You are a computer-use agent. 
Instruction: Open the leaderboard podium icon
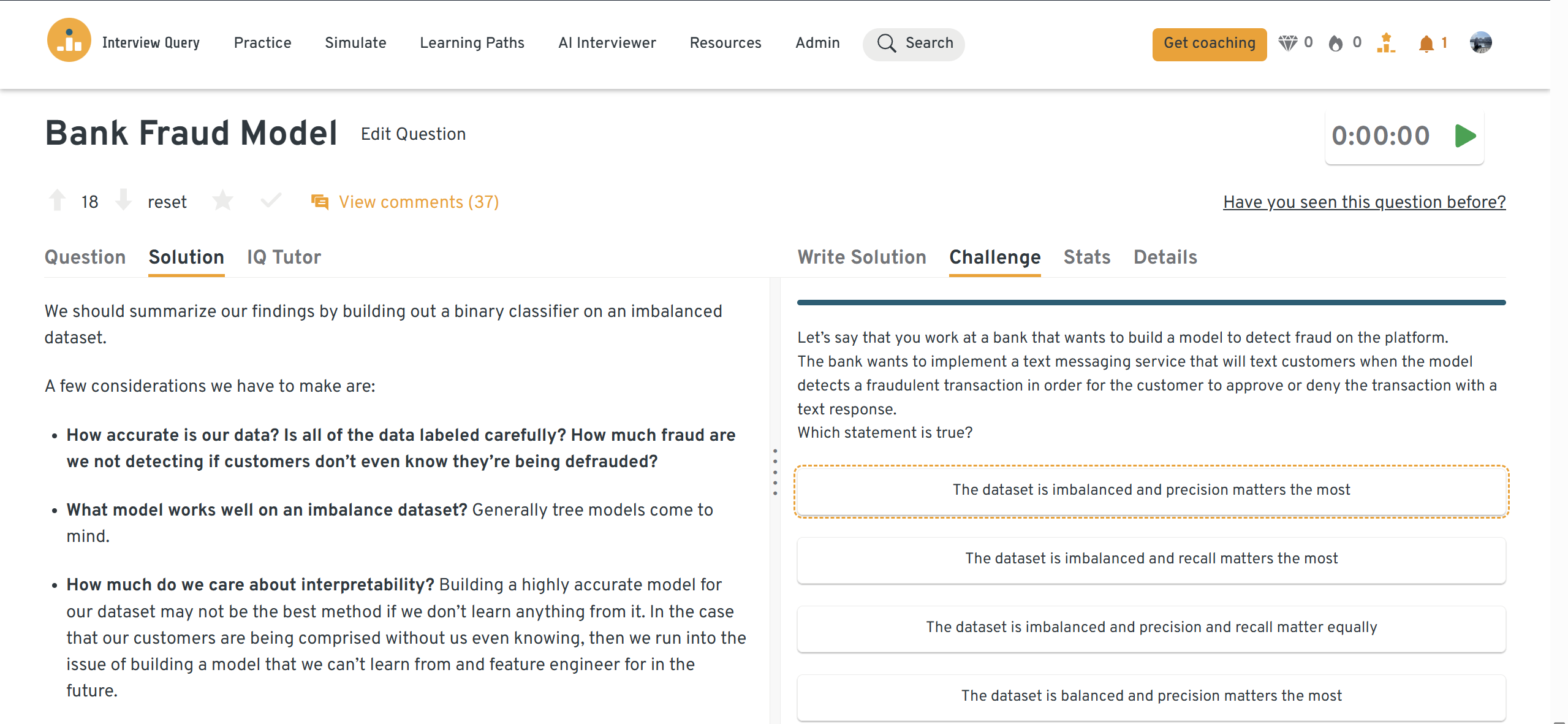(1385, 43)
